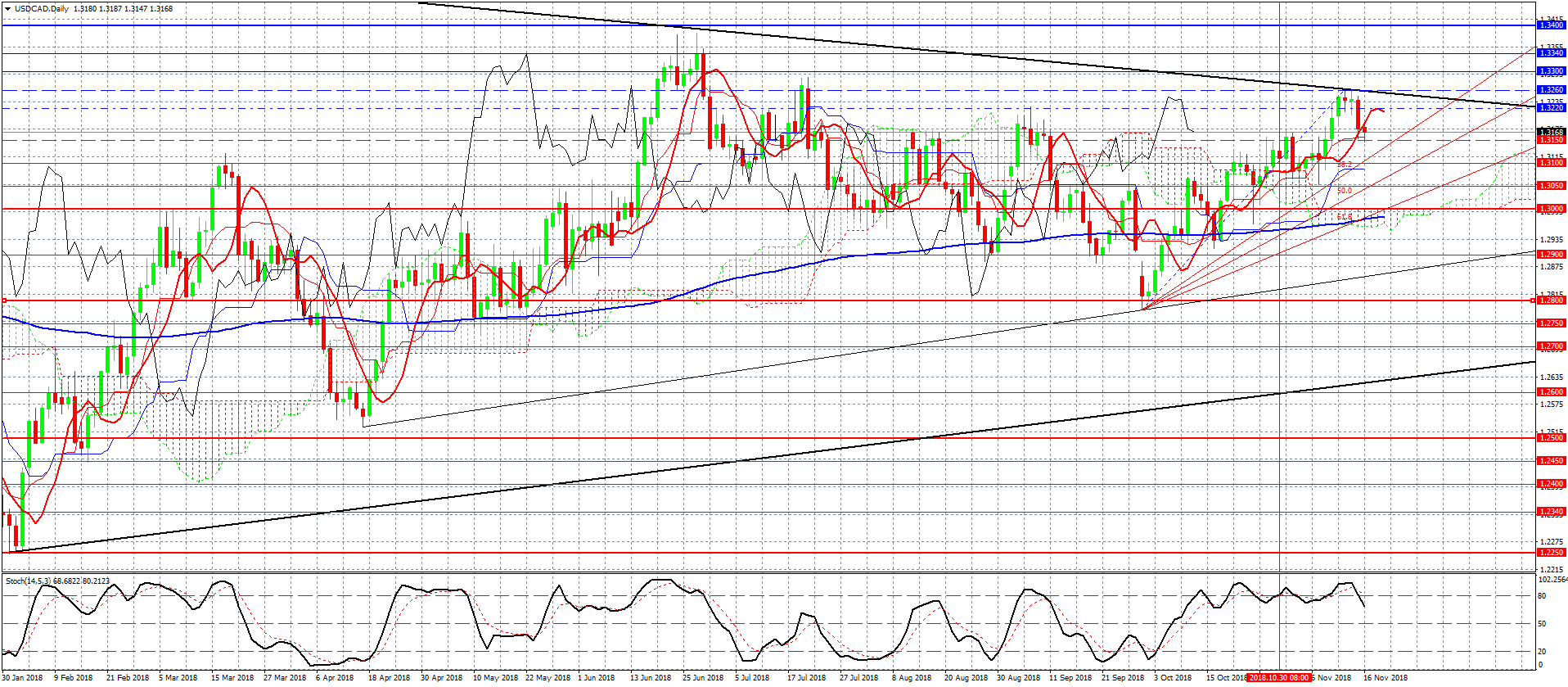Click the red 2018.10.30 08:00 date marker
Viewport: 1568px width, 687px height.
pos(1279,678)
